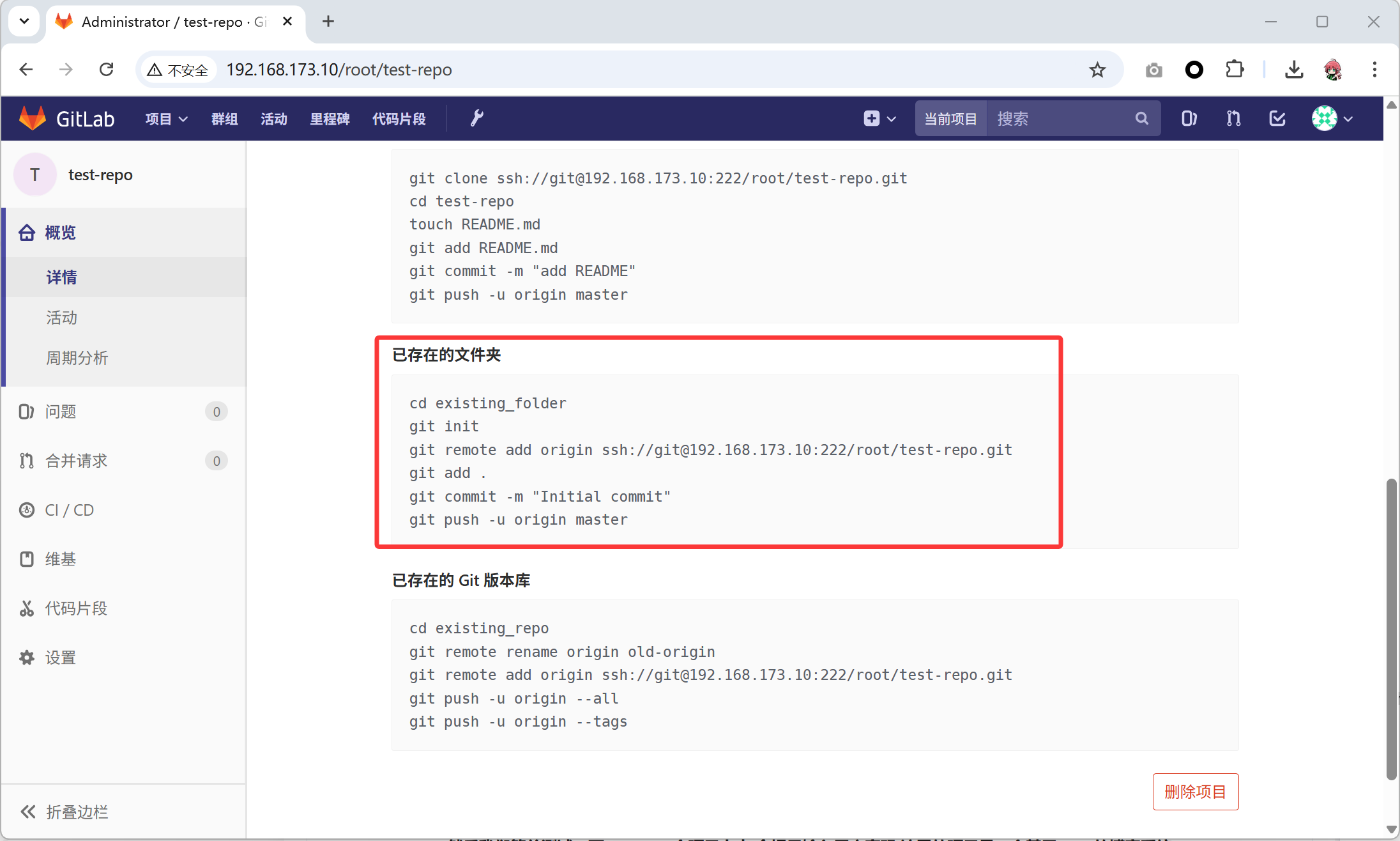Click the GitLab fox logo
The image size is (1400, 841).
tap(33, 118)
